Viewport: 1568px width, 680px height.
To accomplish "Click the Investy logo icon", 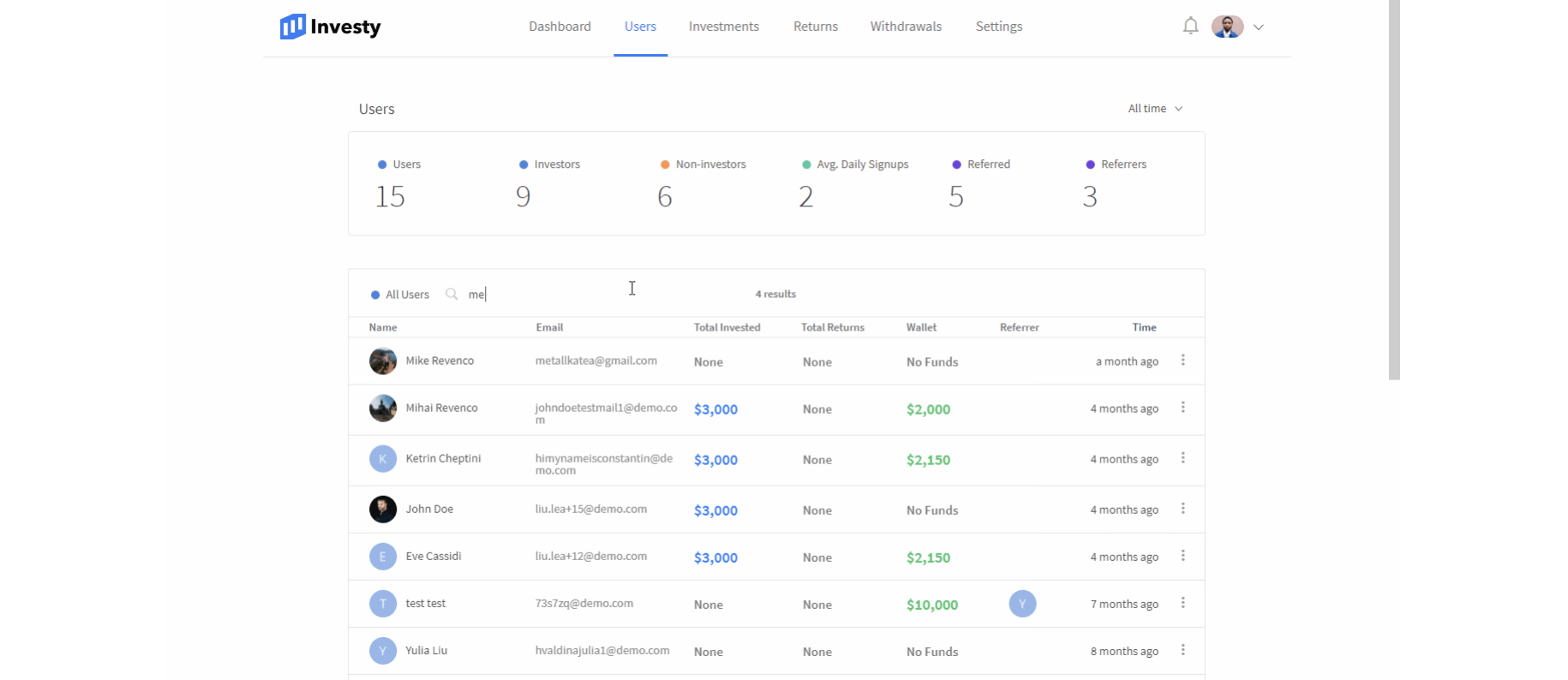I will coord(292,27).
